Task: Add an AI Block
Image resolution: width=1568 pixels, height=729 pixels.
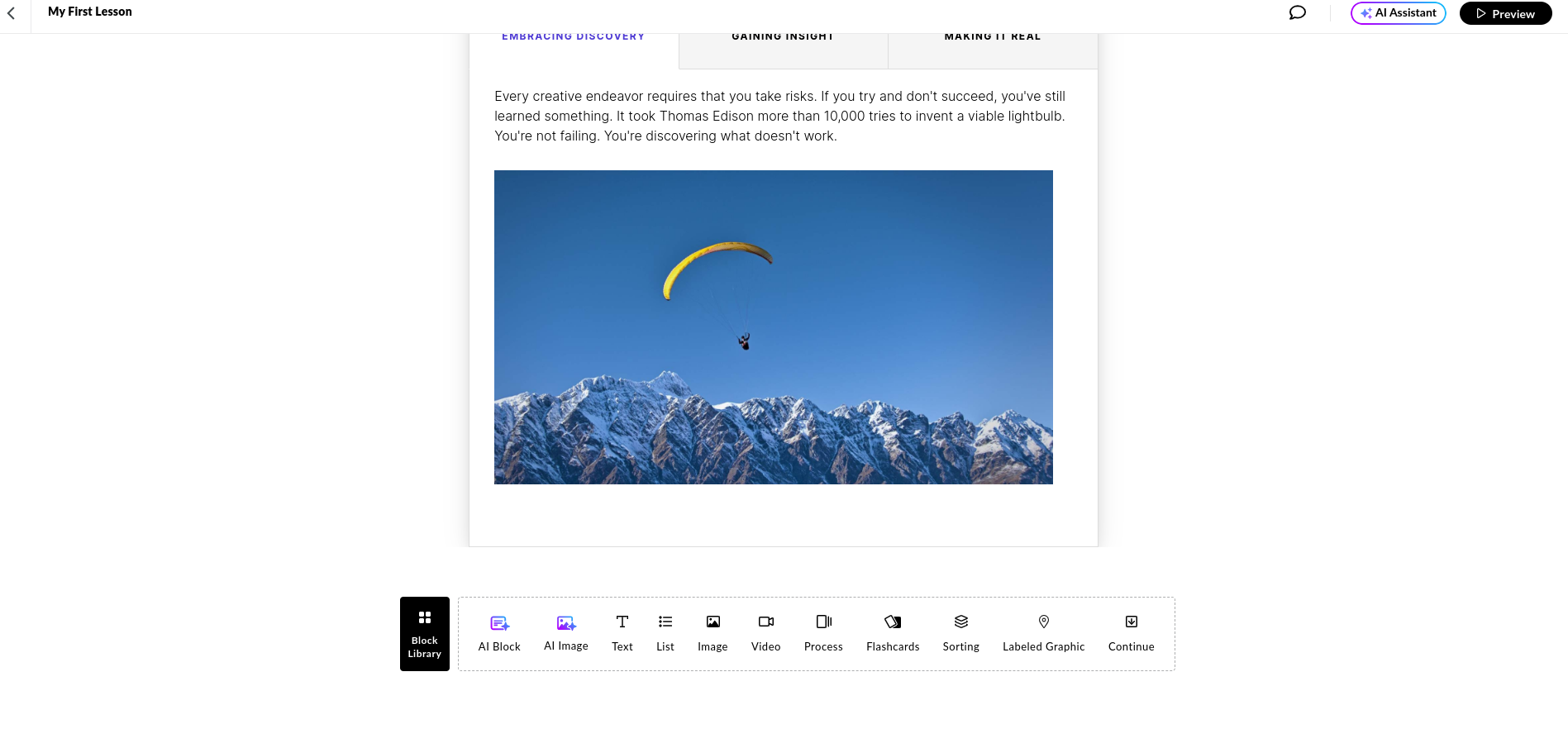Action: (499, 634)
